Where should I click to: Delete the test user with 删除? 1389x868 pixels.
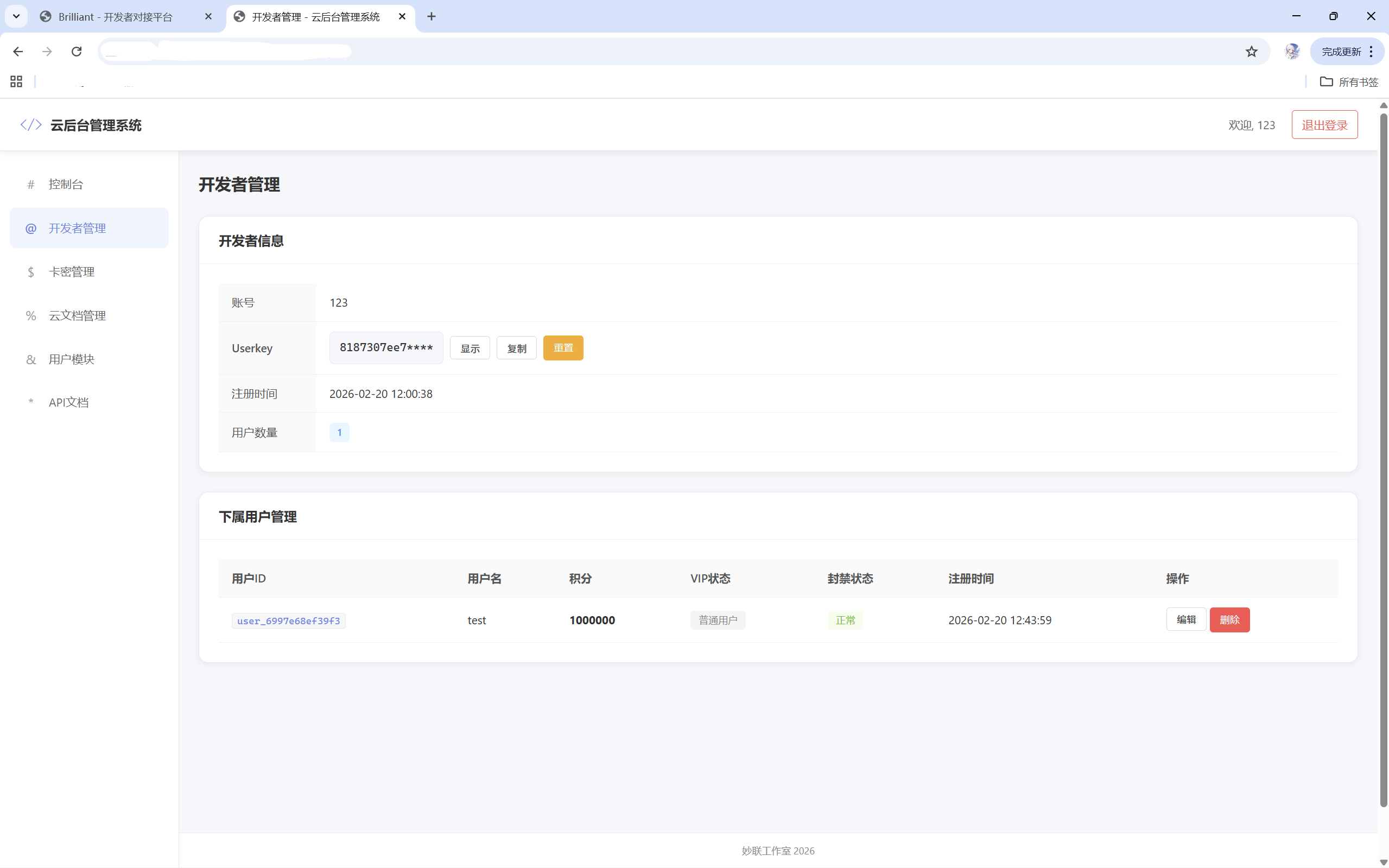(1229, 619)
